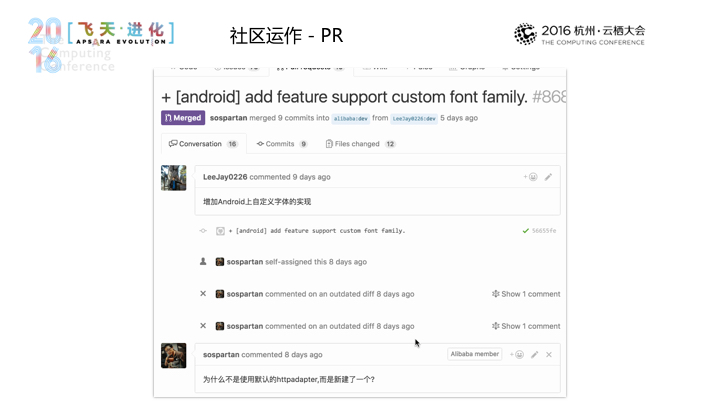The image size is (720, 405).
Task: Edit LeeJay0226's comment with pencil icon
Action: pos(548,177)
